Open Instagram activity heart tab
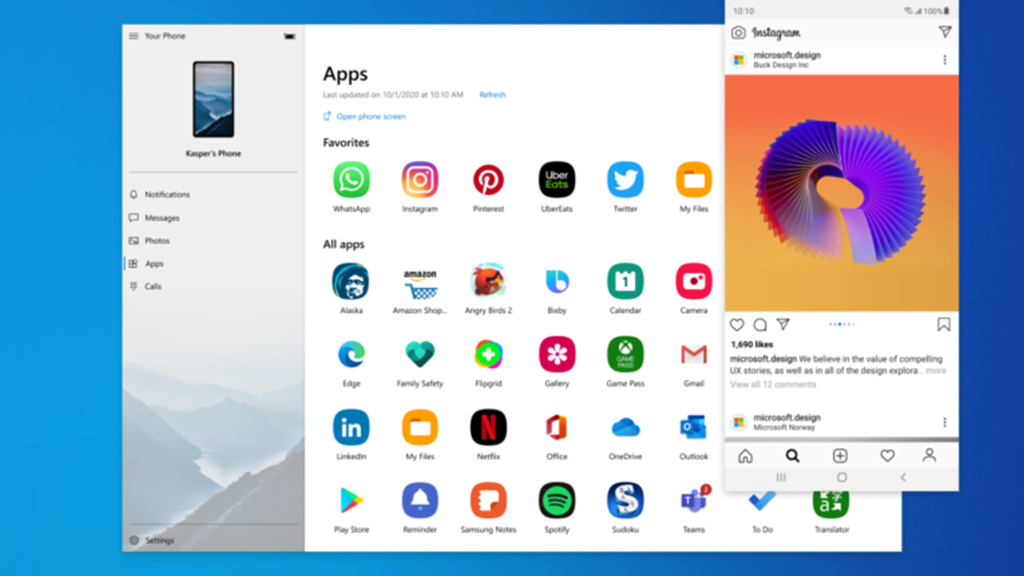This screenshot has height=576, width=1024. pos(887,456)
